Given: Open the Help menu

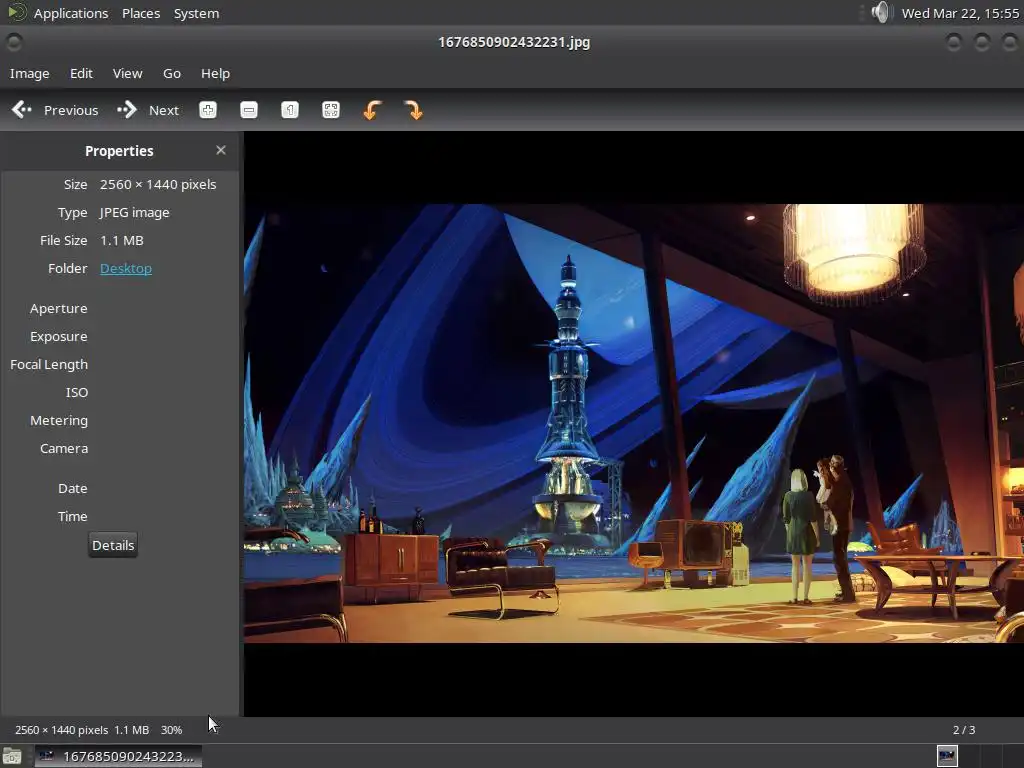Looking at the screenshot, I should 216,74.
